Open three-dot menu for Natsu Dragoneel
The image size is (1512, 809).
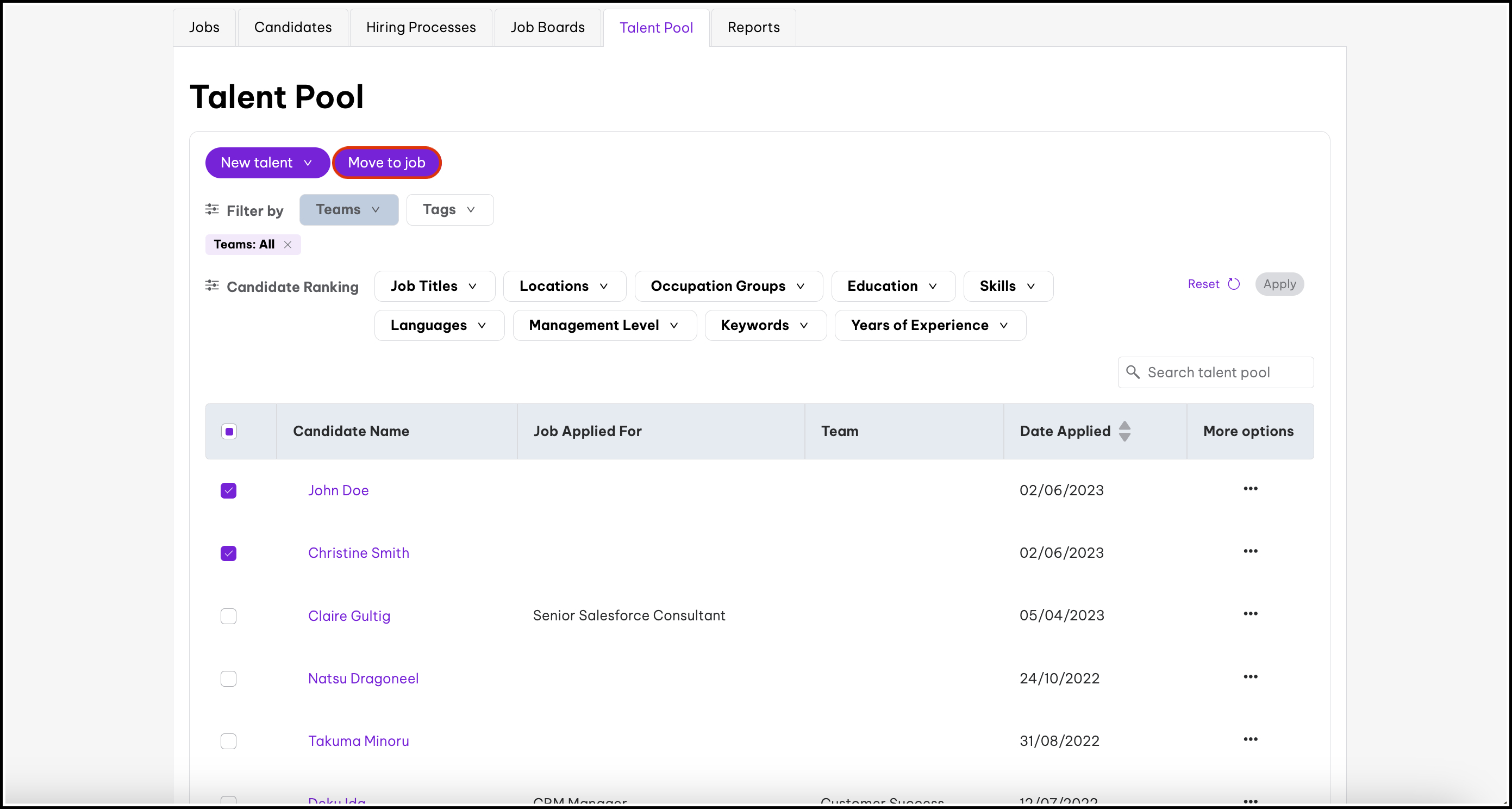(x=1249, y=676)
